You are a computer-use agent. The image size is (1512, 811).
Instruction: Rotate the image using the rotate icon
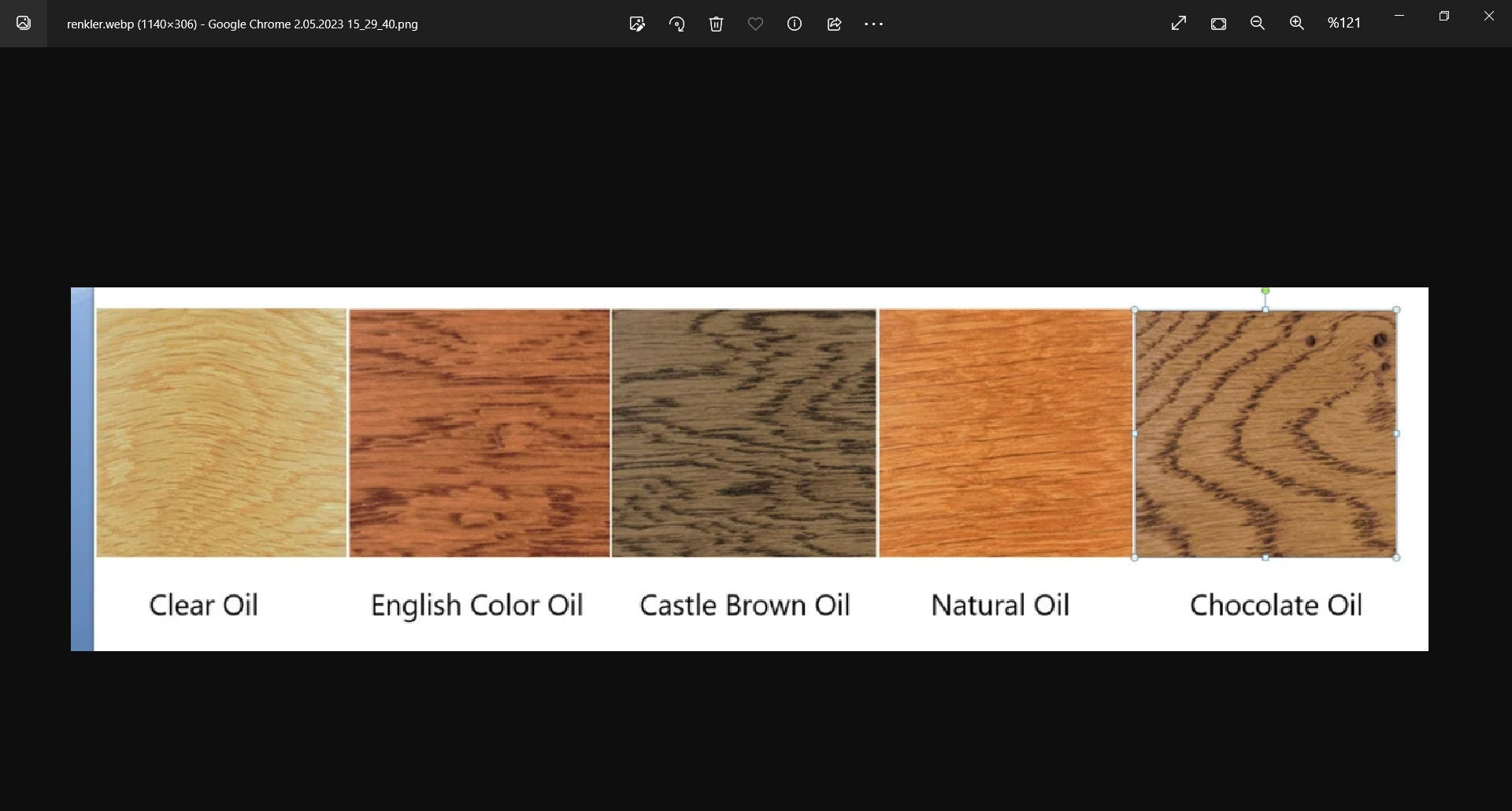click(676, 24)
